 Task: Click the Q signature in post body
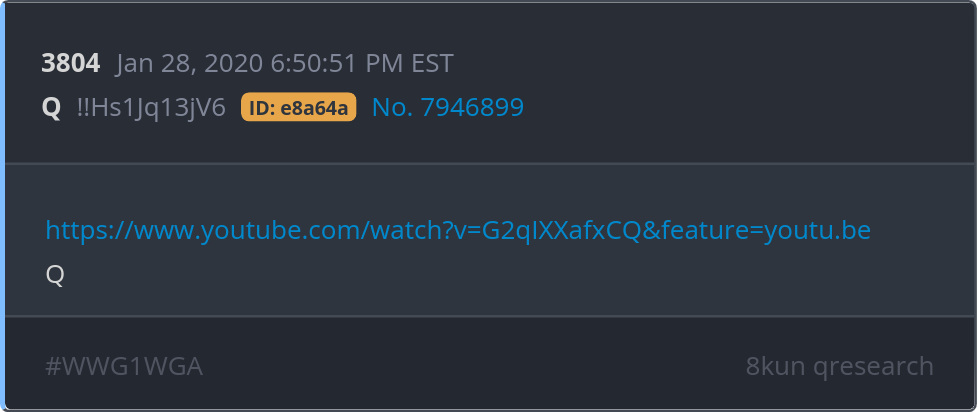(55, 275)
